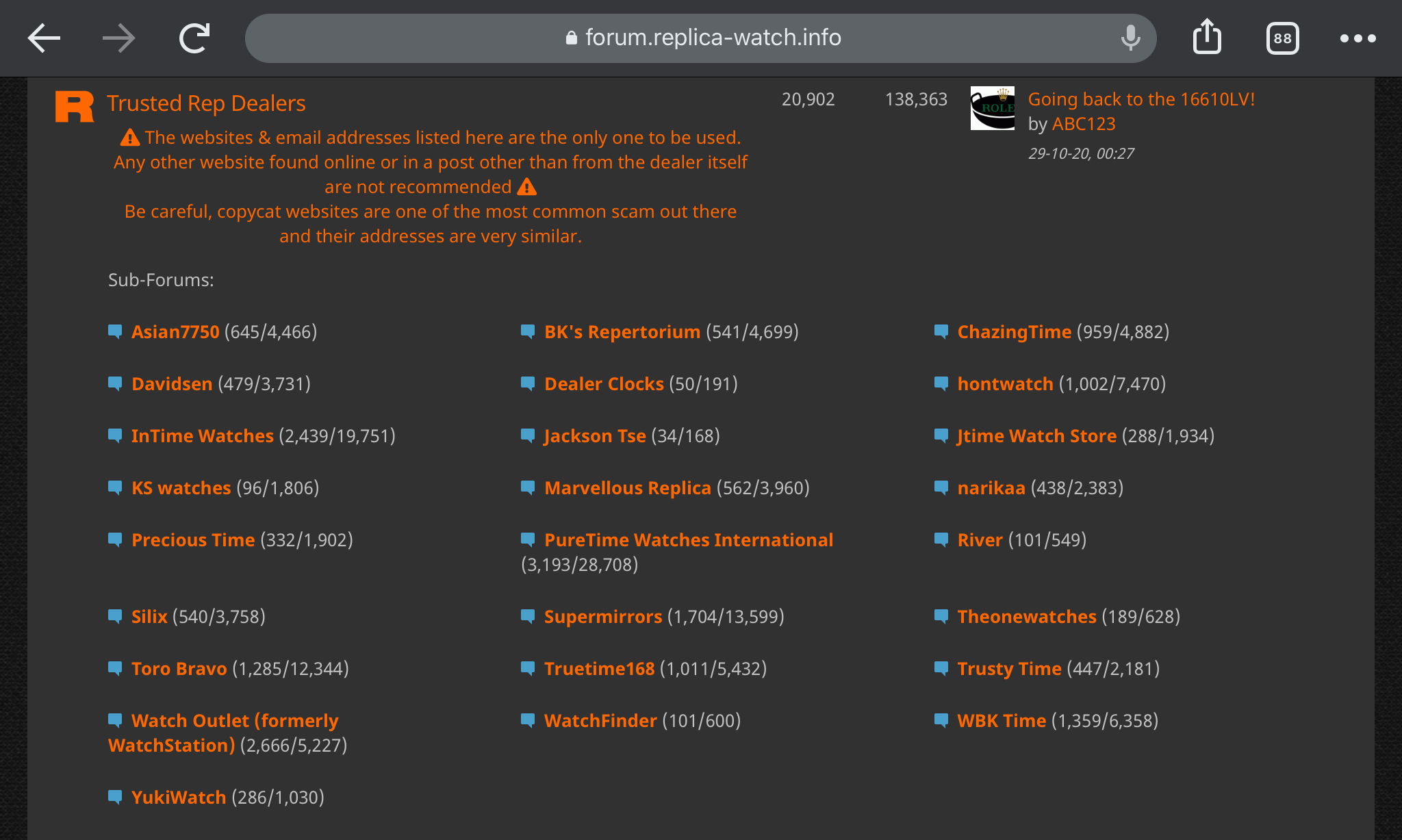
Task: Open the Silix sub-forum
Action: pos(149,616)
